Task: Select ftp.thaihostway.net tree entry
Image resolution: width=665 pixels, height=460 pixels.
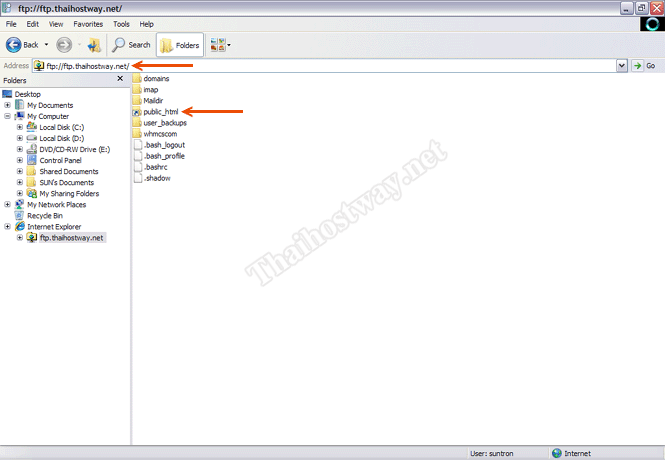Action: 71,238
